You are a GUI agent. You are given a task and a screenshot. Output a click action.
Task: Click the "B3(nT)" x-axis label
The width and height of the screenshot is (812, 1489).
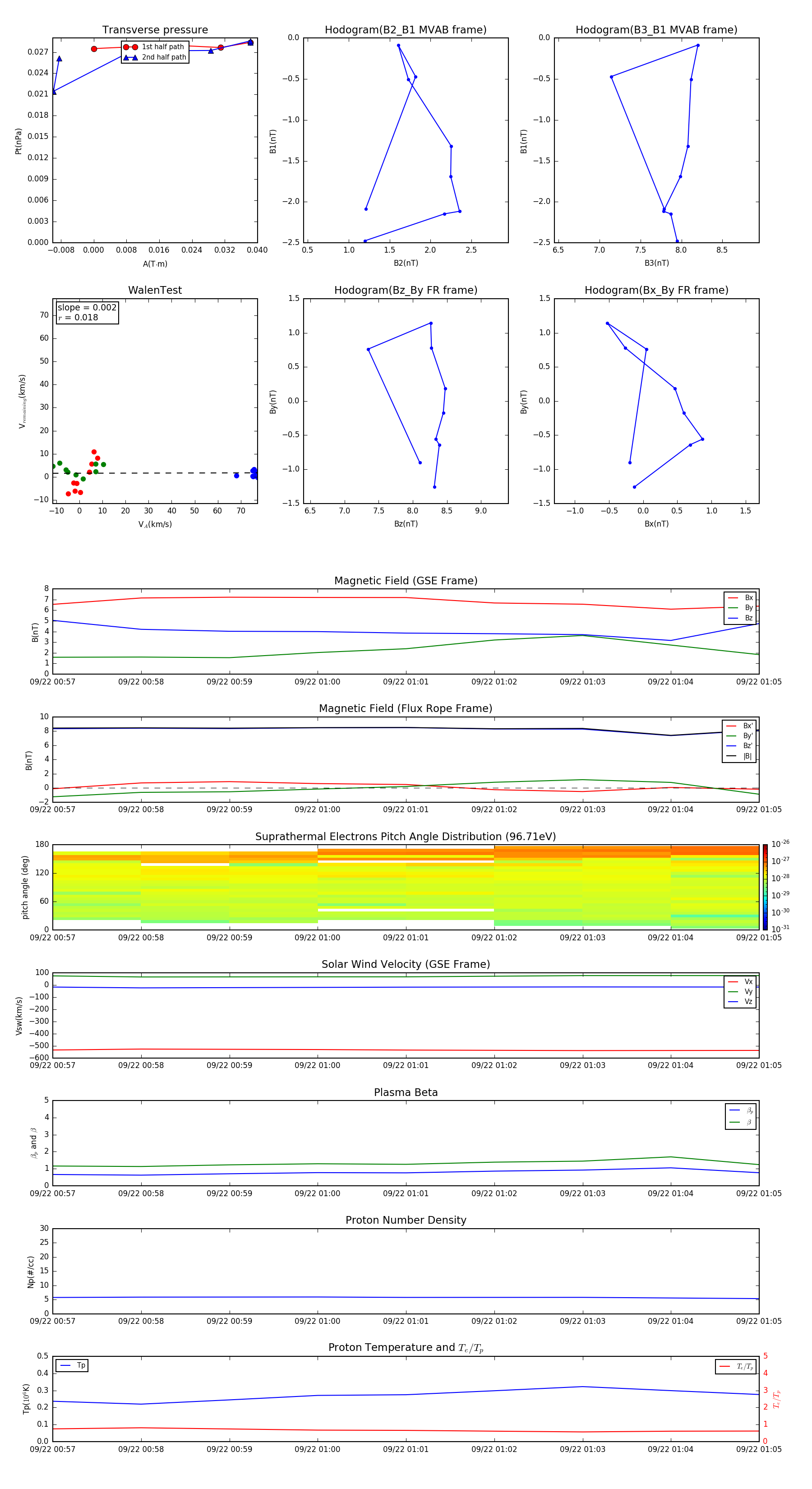click(656, 264)
